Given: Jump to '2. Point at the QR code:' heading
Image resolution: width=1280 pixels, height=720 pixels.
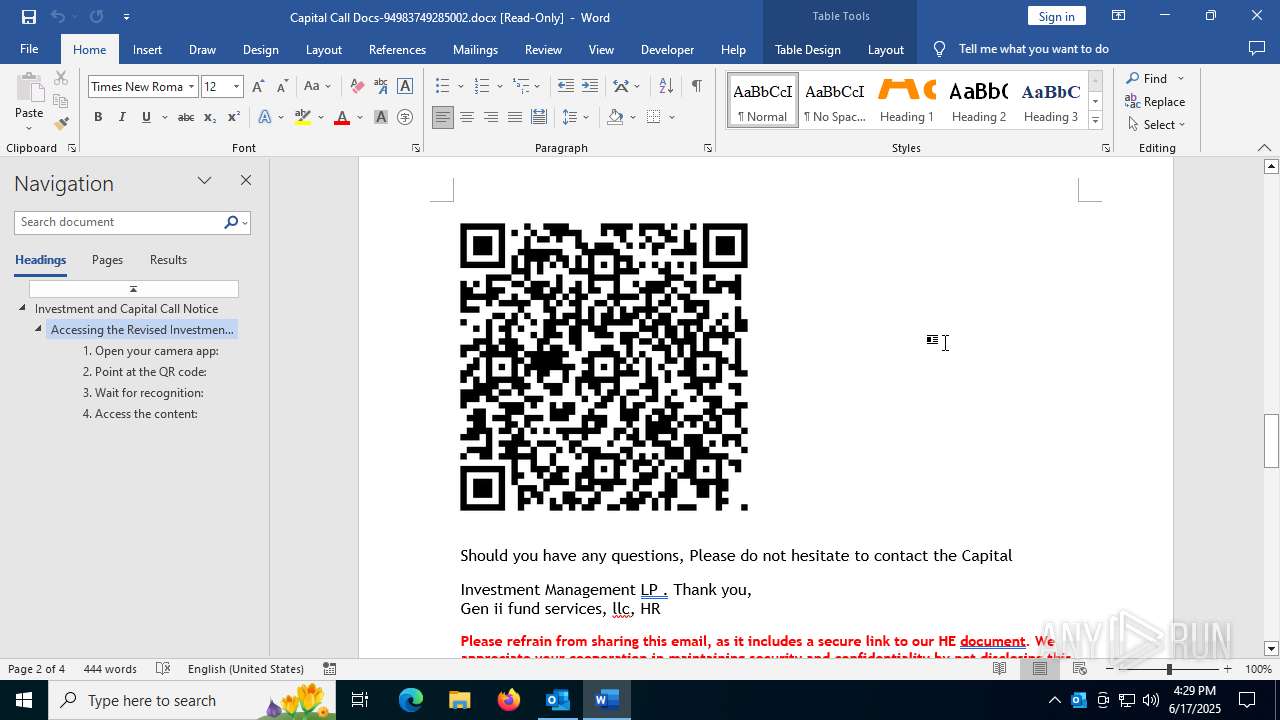Looking at the screenshot, I should [144, 372].
